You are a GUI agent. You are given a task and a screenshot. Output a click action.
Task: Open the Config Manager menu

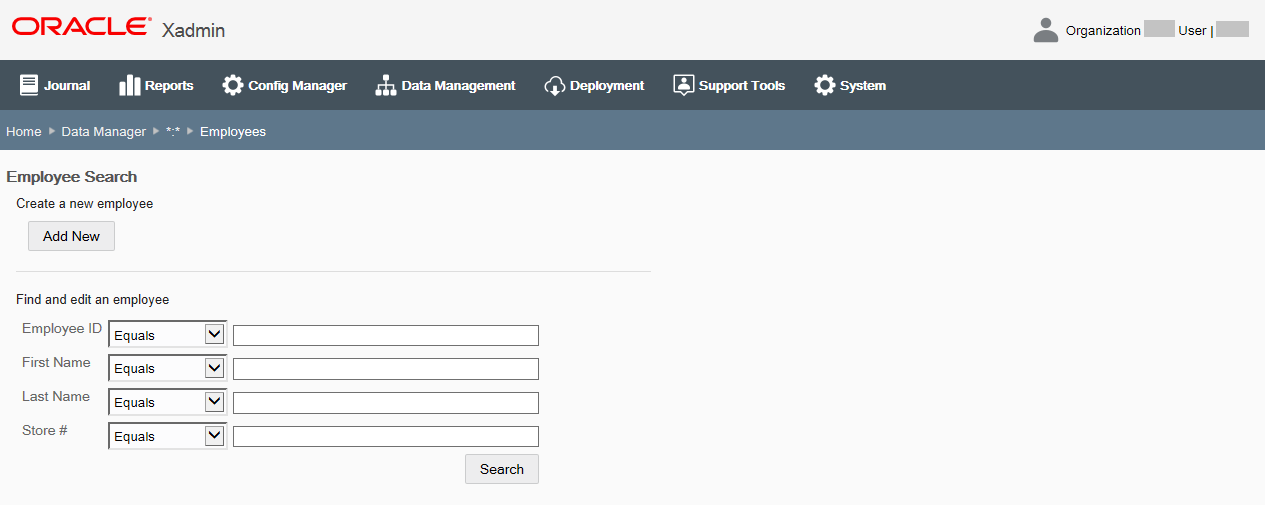284,85
